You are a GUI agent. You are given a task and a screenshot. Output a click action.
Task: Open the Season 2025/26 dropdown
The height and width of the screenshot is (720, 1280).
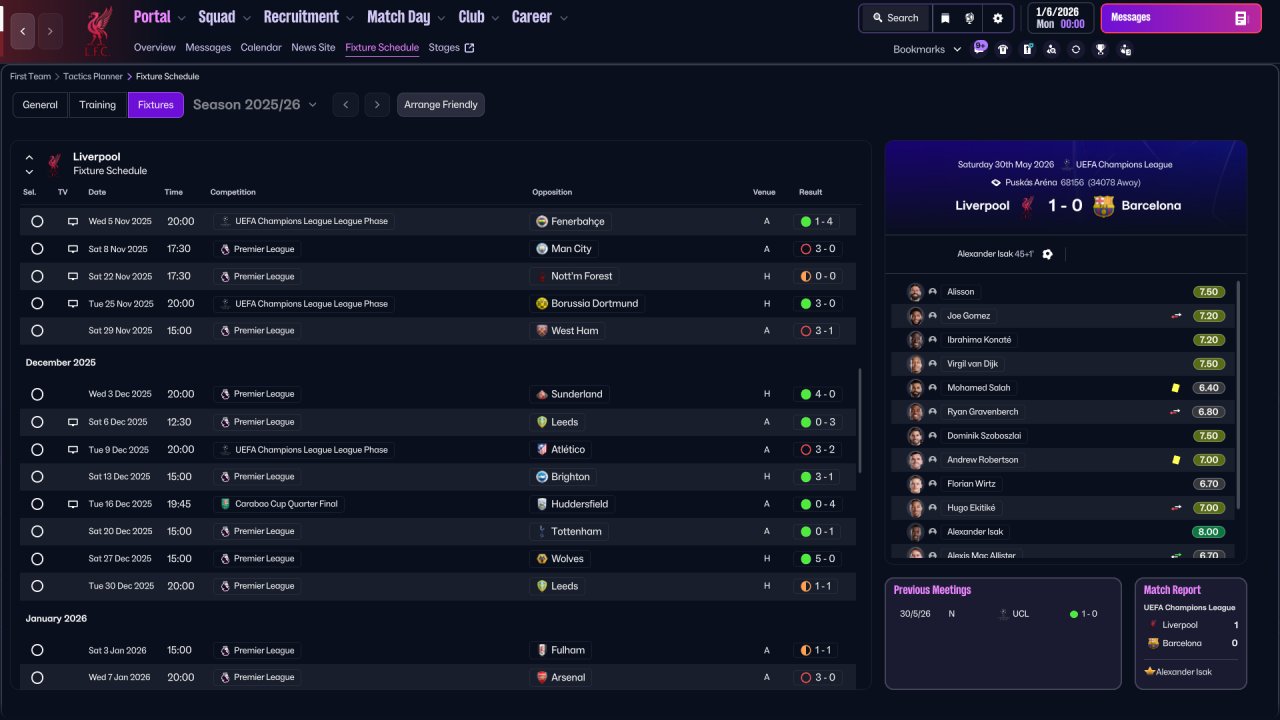pos(255,104)
